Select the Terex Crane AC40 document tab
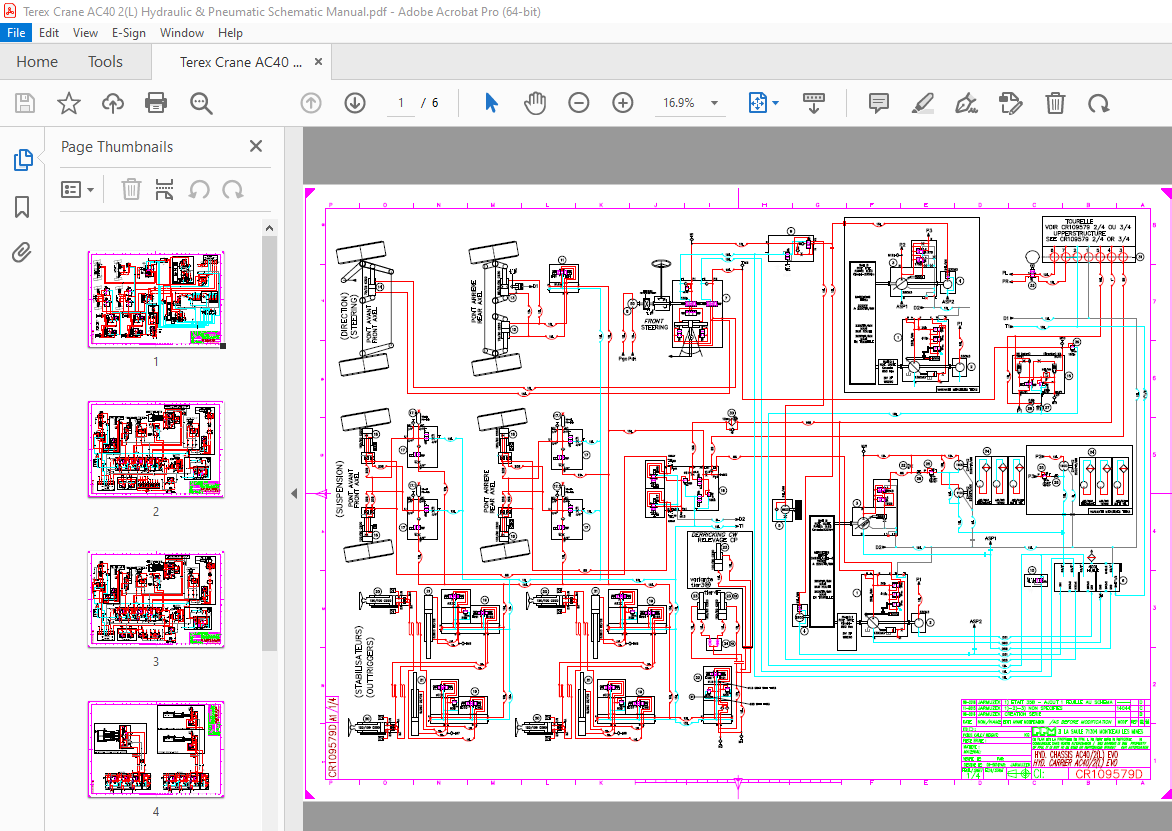 coord(241,62)
